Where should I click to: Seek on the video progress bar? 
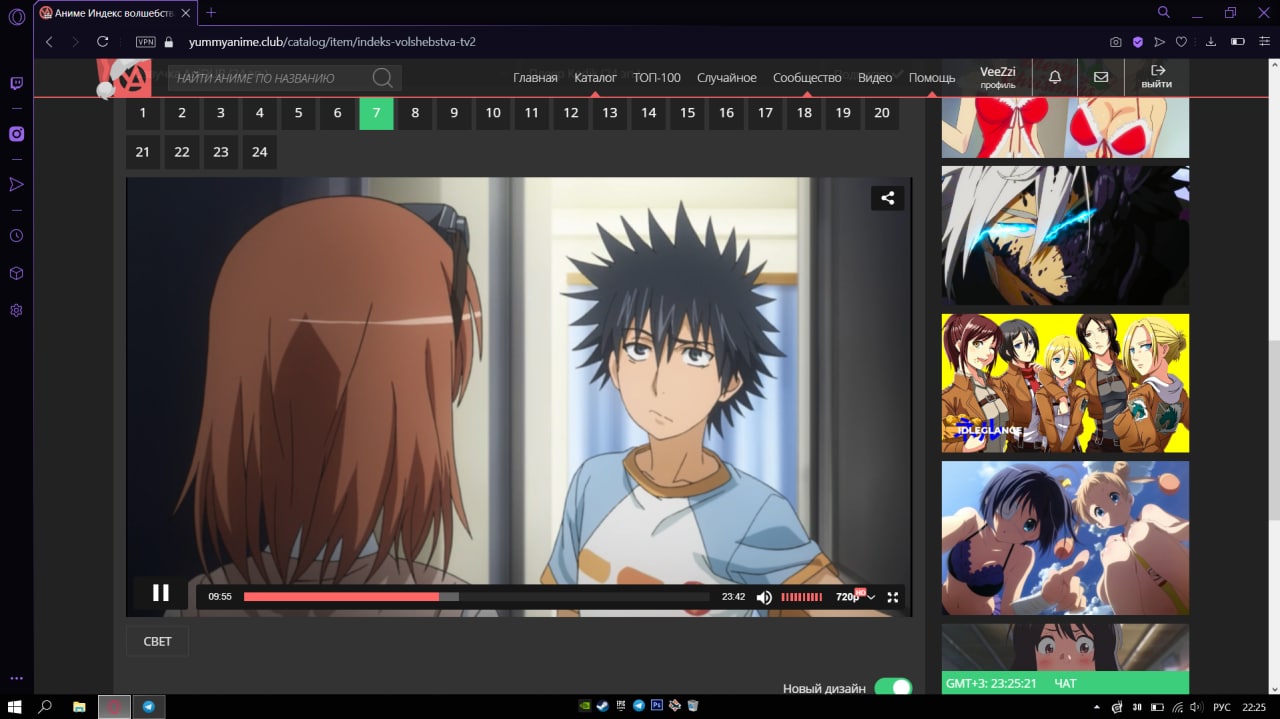[477, 597]
